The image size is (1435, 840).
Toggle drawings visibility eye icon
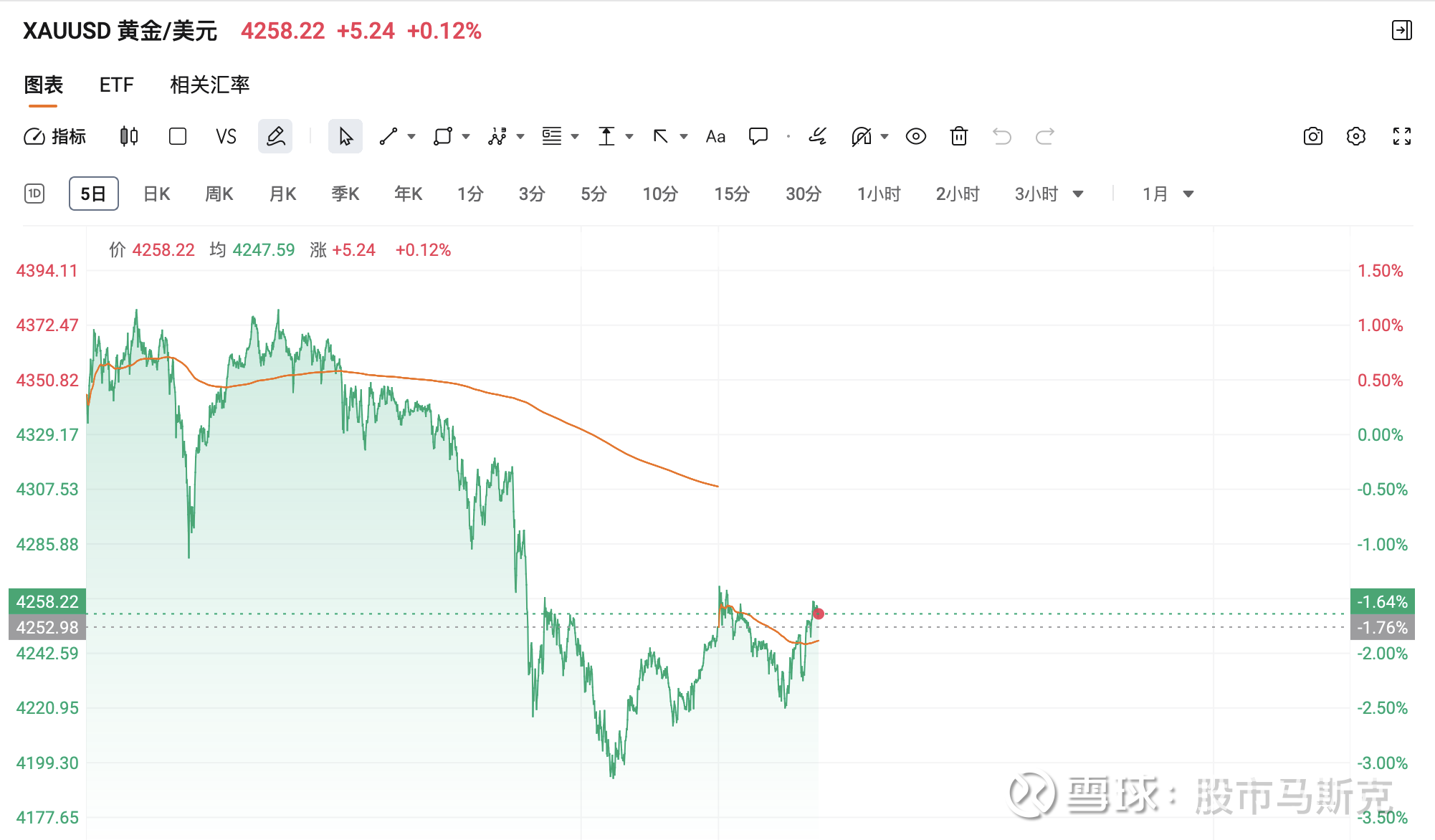pos(915,136)
